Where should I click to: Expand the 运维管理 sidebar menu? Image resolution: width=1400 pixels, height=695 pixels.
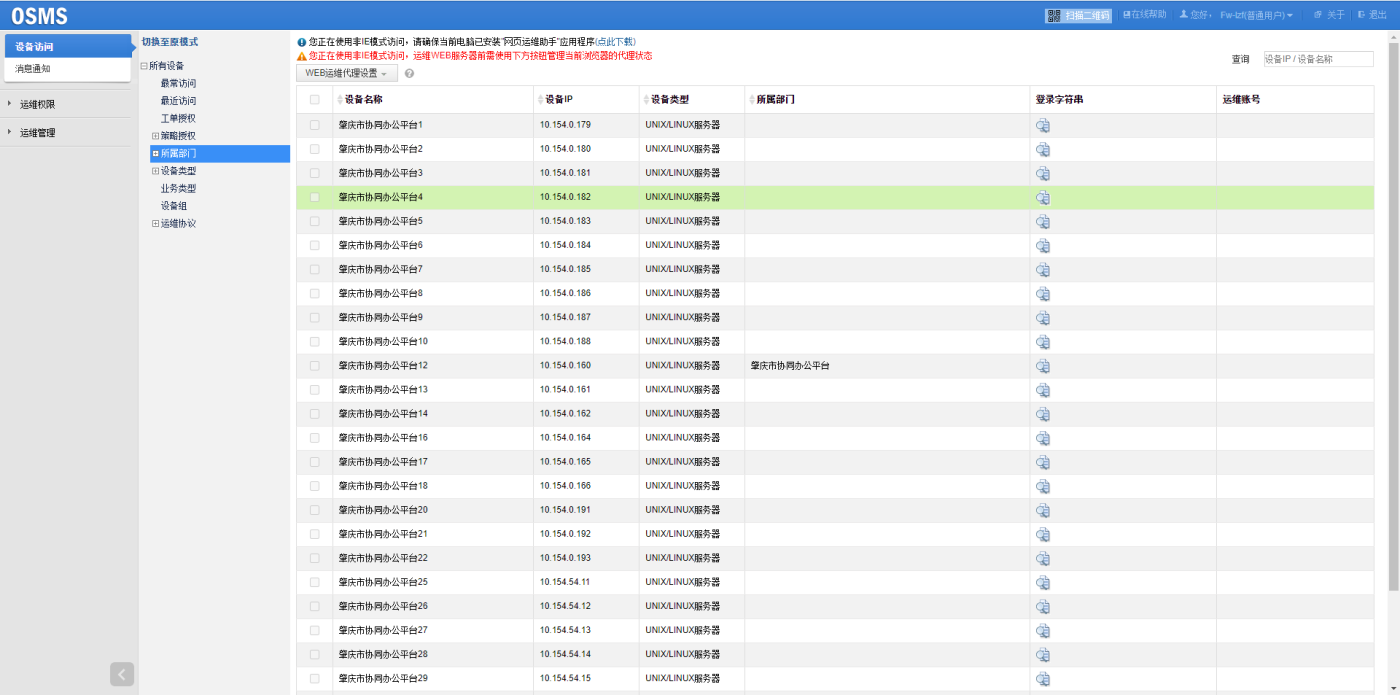37,132
